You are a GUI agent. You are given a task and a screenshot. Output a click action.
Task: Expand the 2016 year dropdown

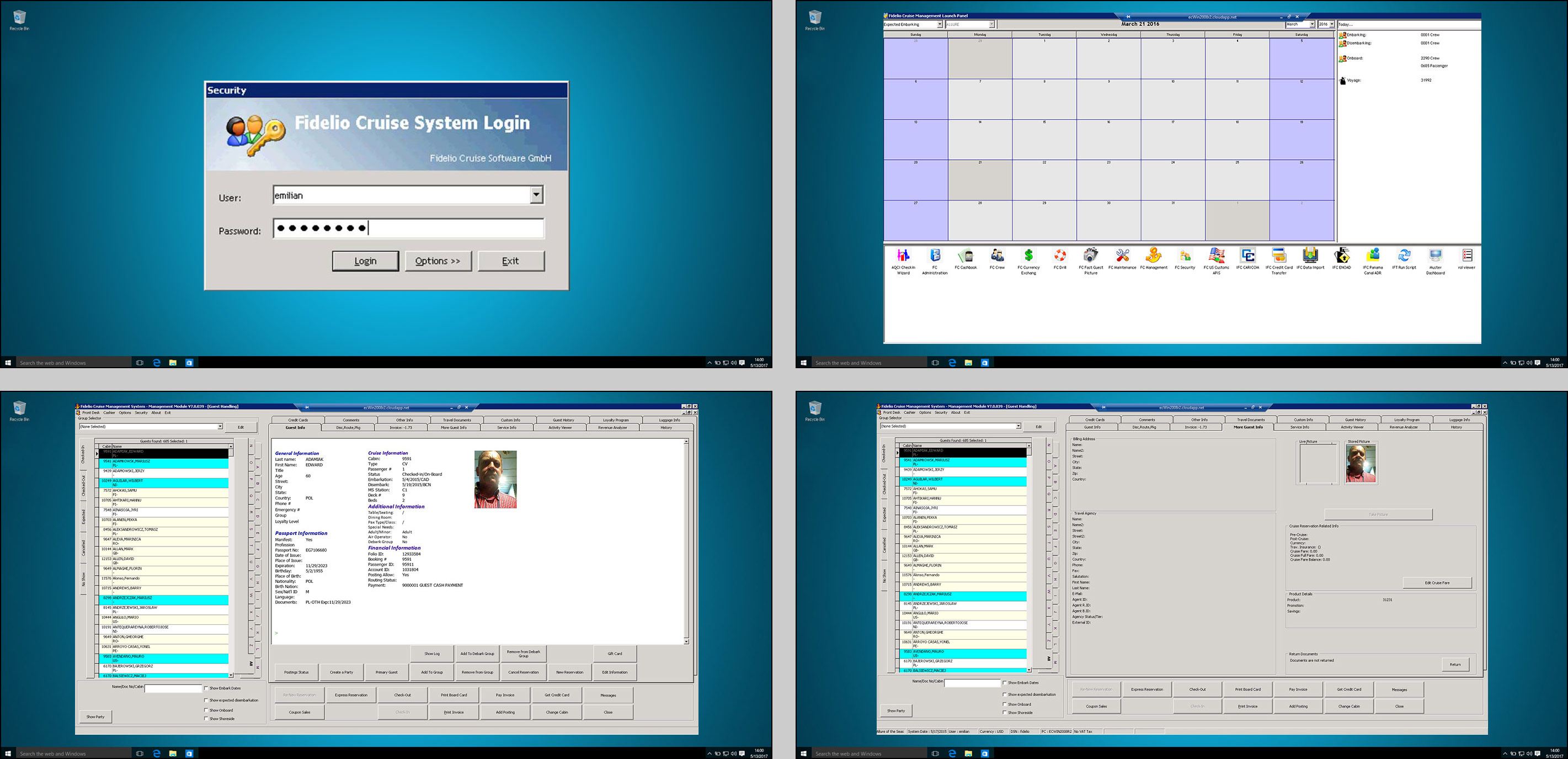[x=1332, y=24]
